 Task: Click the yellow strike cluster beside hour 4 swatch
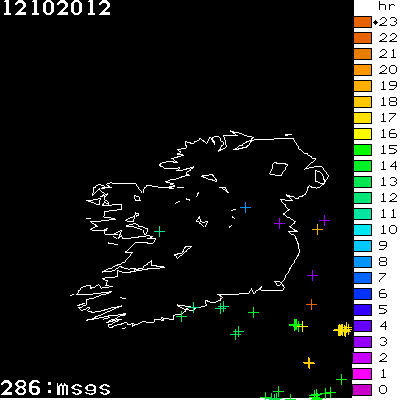click(x=343, y=330)
